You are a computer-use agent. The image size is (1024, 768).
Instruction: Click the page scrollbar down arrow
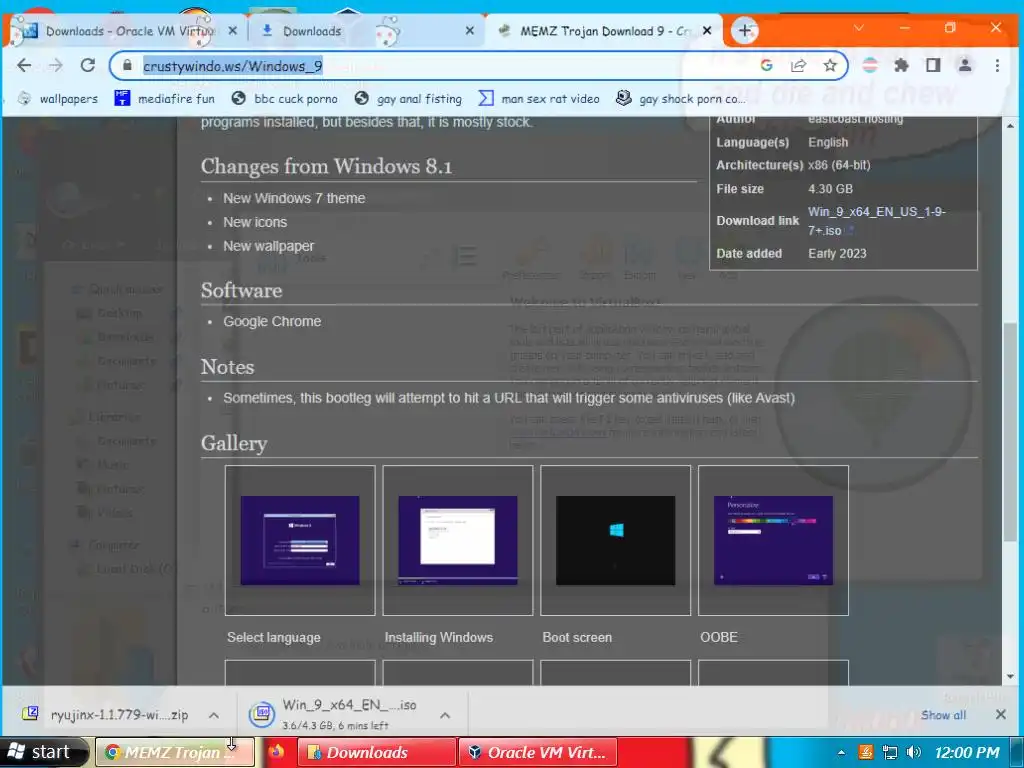[1010, 677]
